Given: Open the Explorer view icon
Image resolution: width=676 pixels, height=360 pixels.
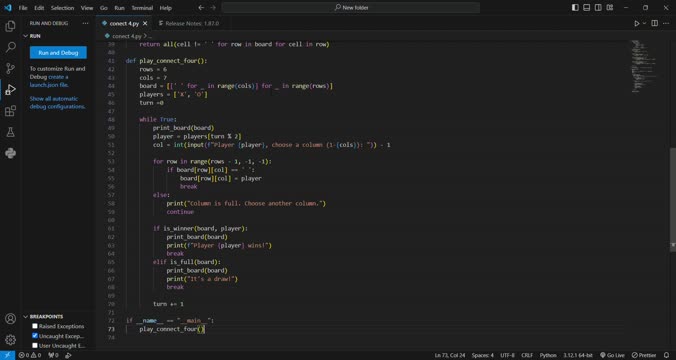Looking at the screenshot, I should (x=10, y=26).
